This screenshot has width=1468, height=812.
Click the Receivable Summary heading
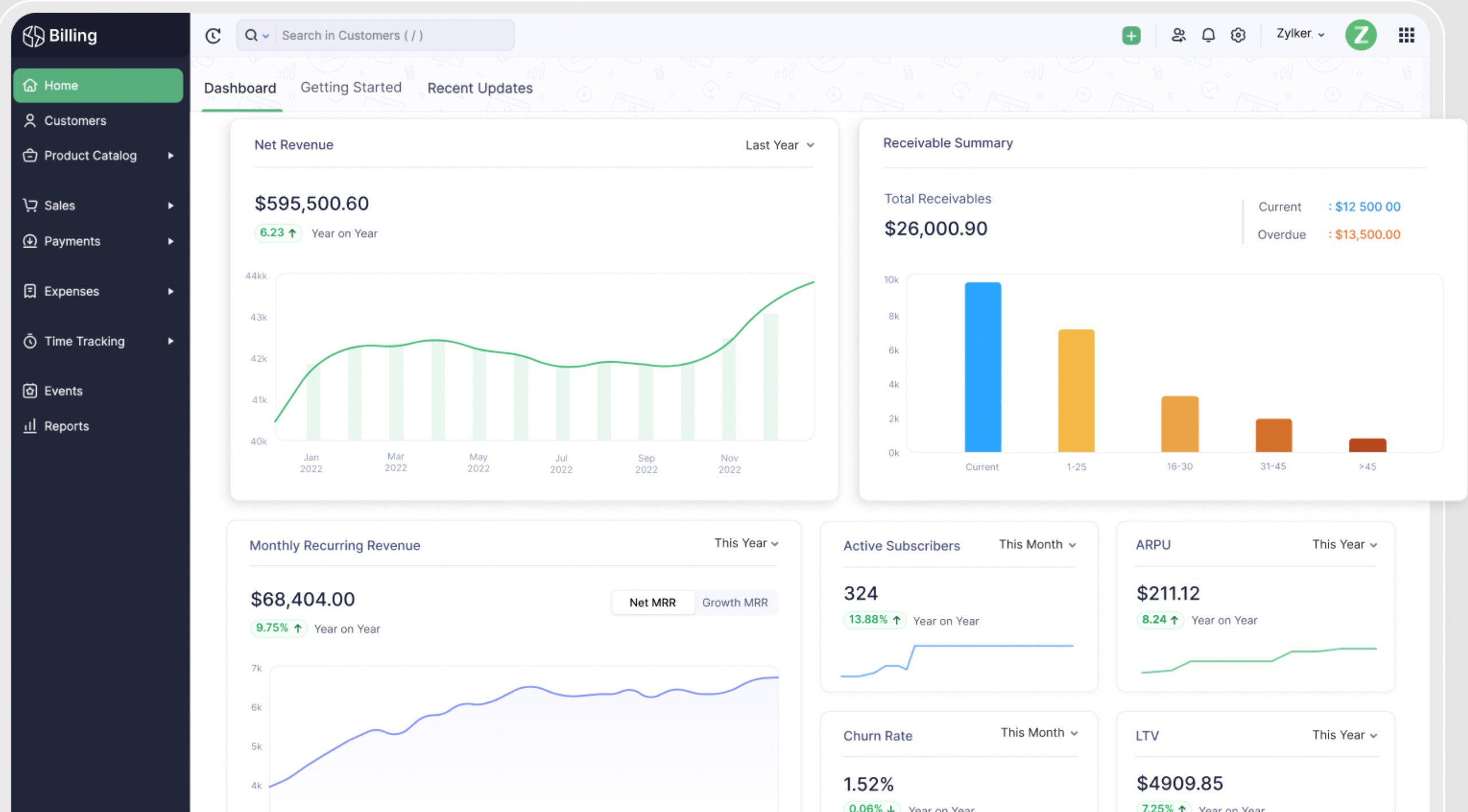point(948,143)
